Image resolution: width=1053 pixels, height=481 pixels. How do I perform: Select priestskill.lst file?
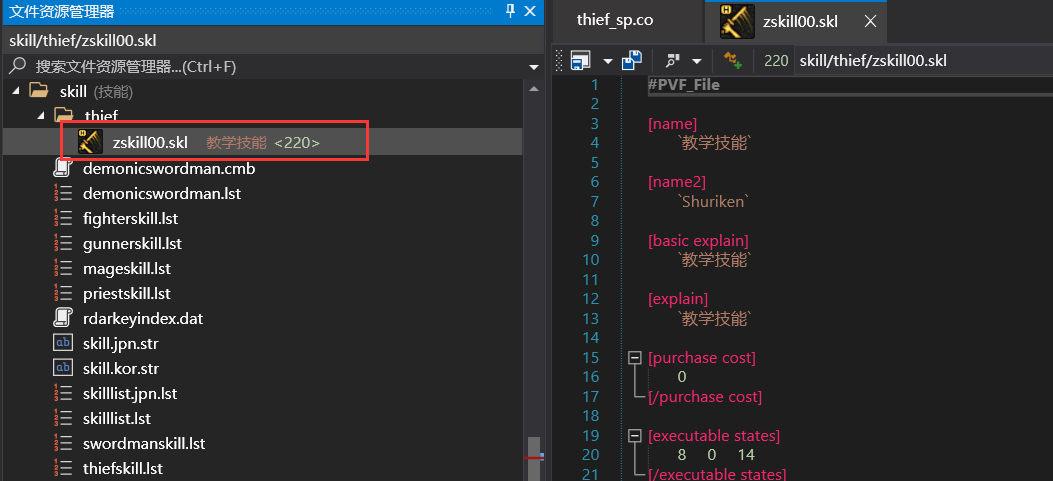[127, 294]
